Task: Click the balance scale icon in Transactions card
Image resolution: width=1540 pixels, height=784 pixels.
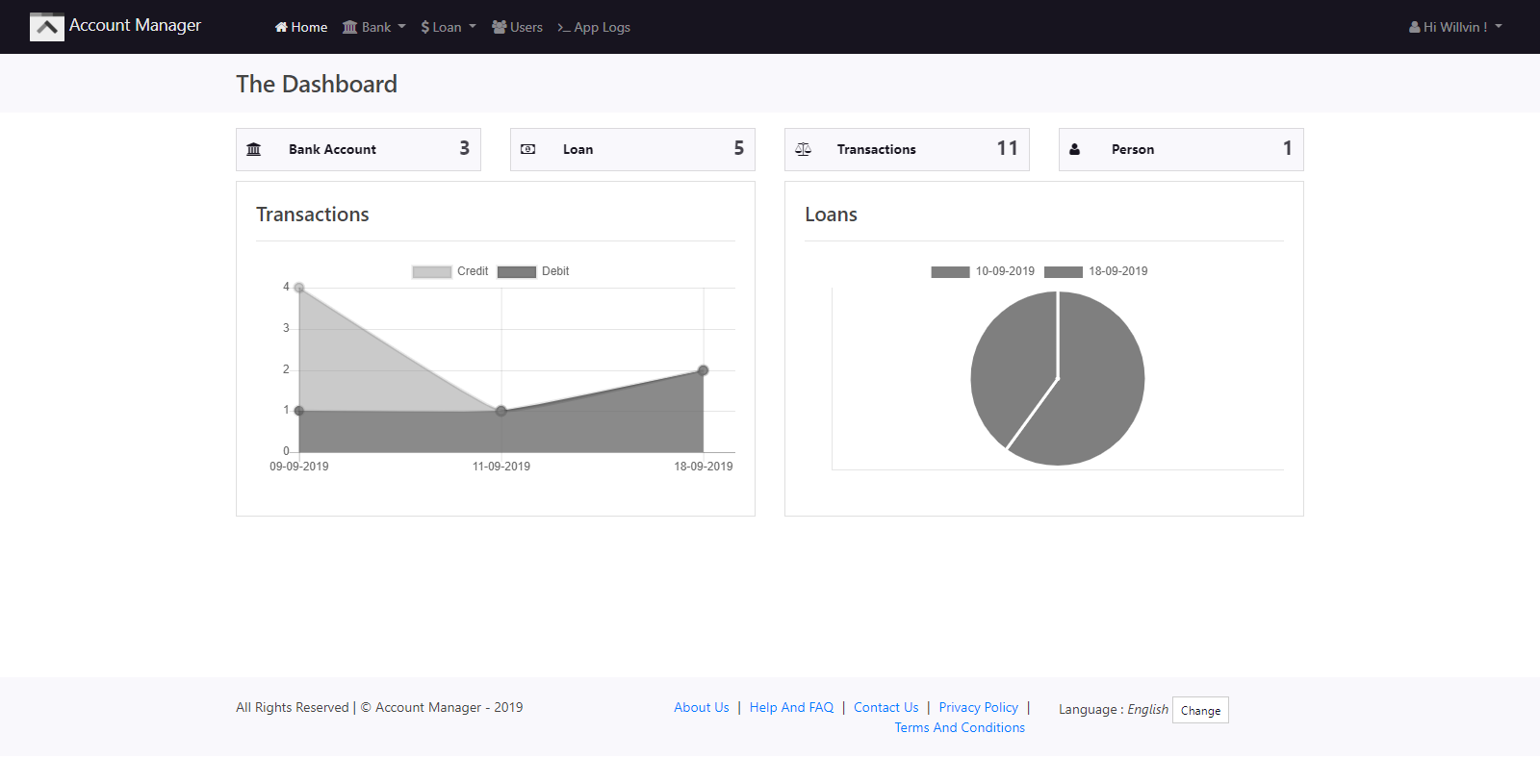Action: coord(803,149)
